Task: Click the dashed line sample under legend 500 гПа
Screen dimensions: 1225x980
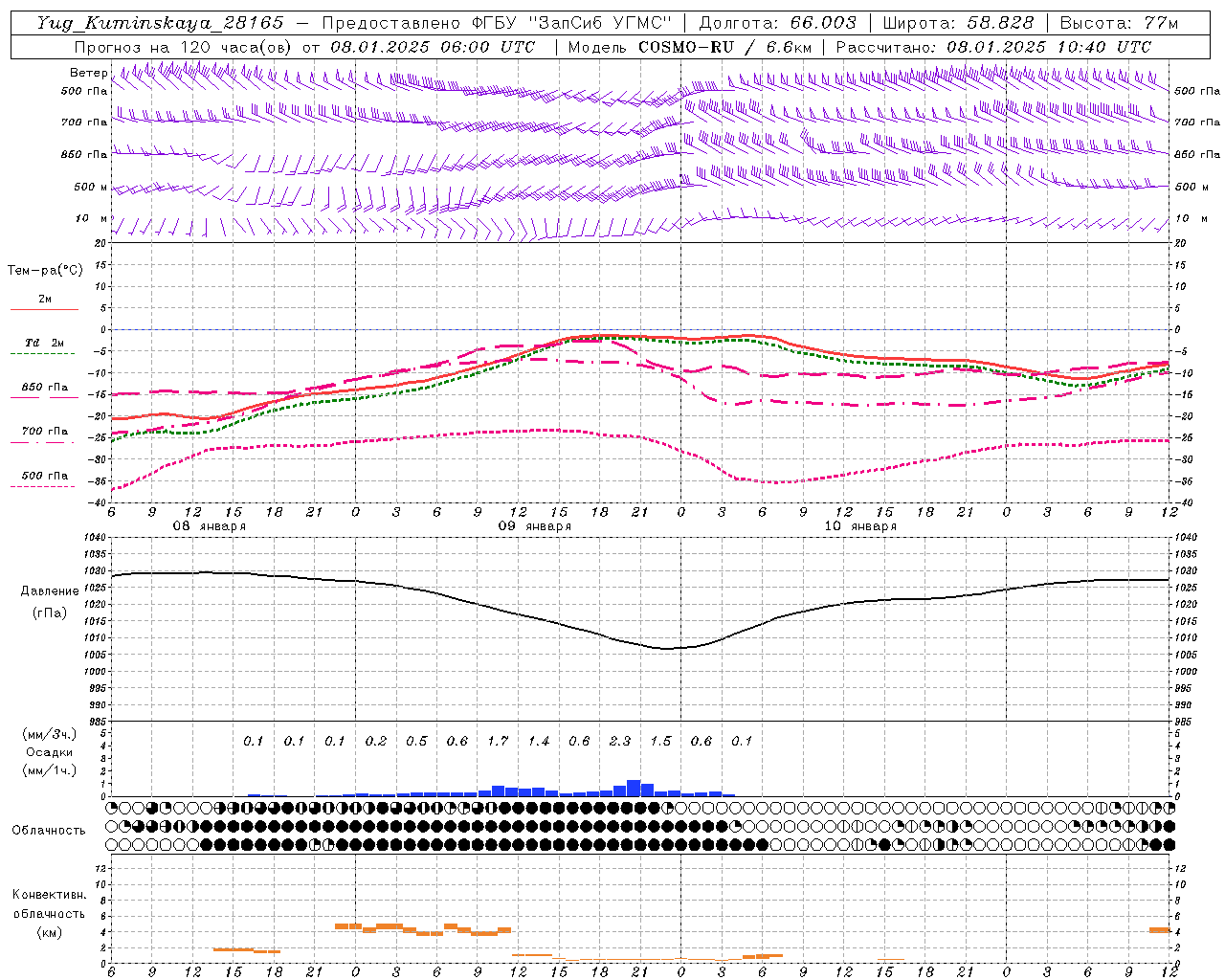Action: coord(43,486)
